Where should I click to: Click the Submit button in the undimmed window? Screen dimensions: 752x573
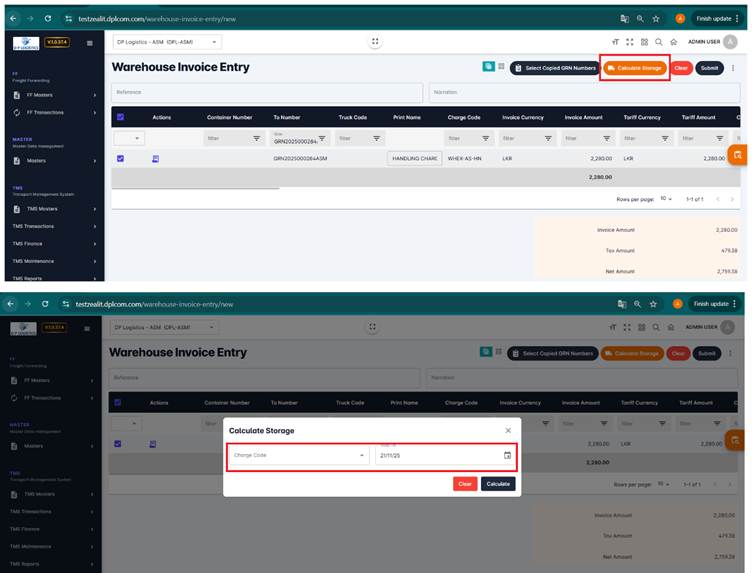(x=709, y=68)
